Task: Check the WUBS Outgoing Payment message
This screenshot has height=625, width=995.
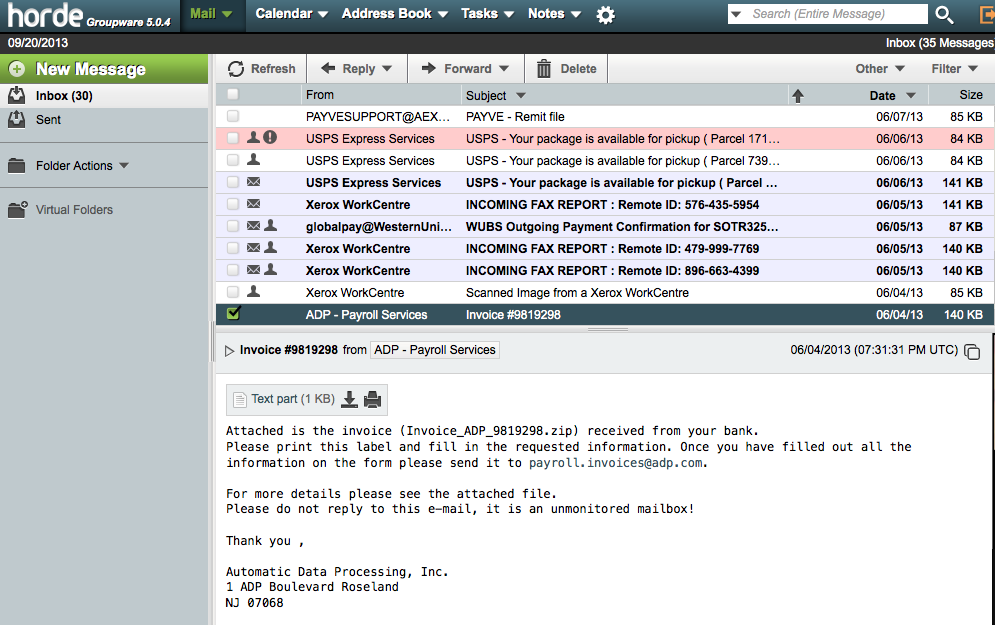Action: (x=233, y=226)
